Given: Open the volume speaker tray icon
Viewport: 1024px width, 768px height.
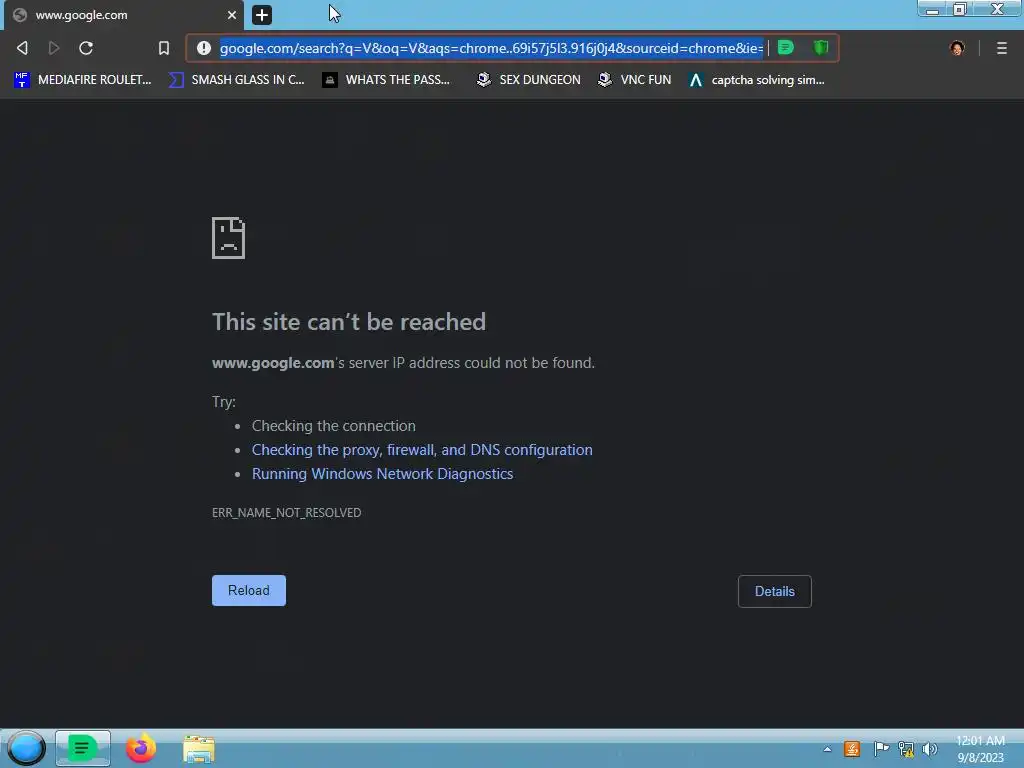Looking at the screenshot, I should [x=930, y=749].
